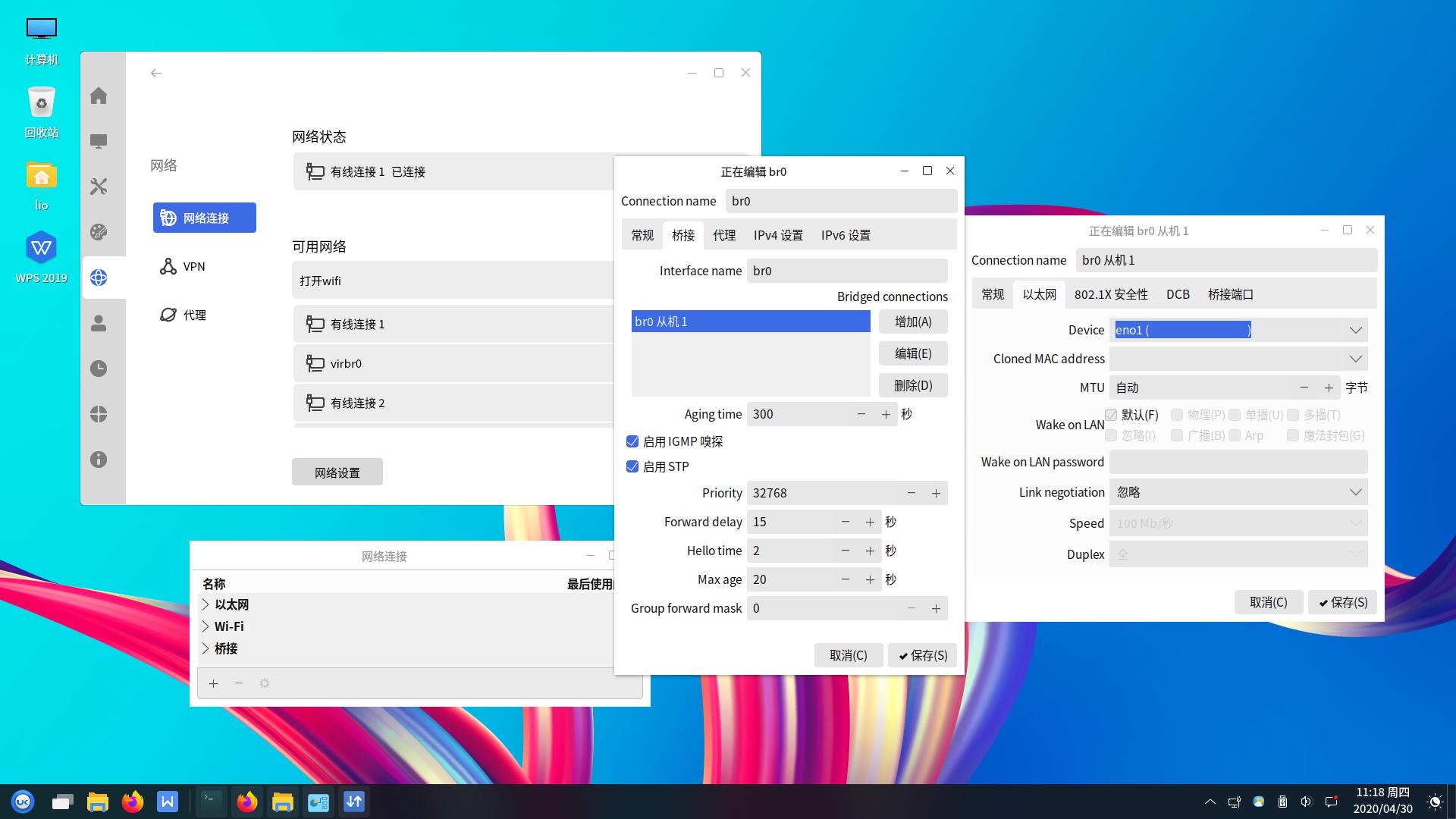
Task: Open the tools wrench icon in settings sidebar
Action: point(99,187)
